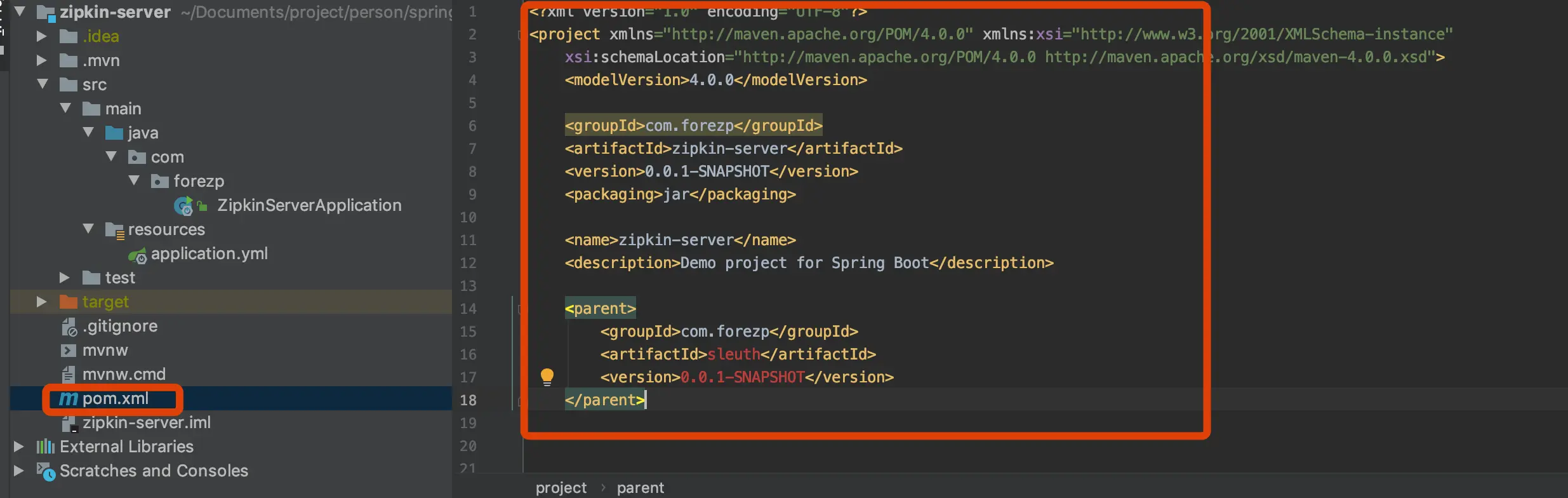Click the .gitignore file icon
The image size is (1568, 498).
tap(69, 326)
